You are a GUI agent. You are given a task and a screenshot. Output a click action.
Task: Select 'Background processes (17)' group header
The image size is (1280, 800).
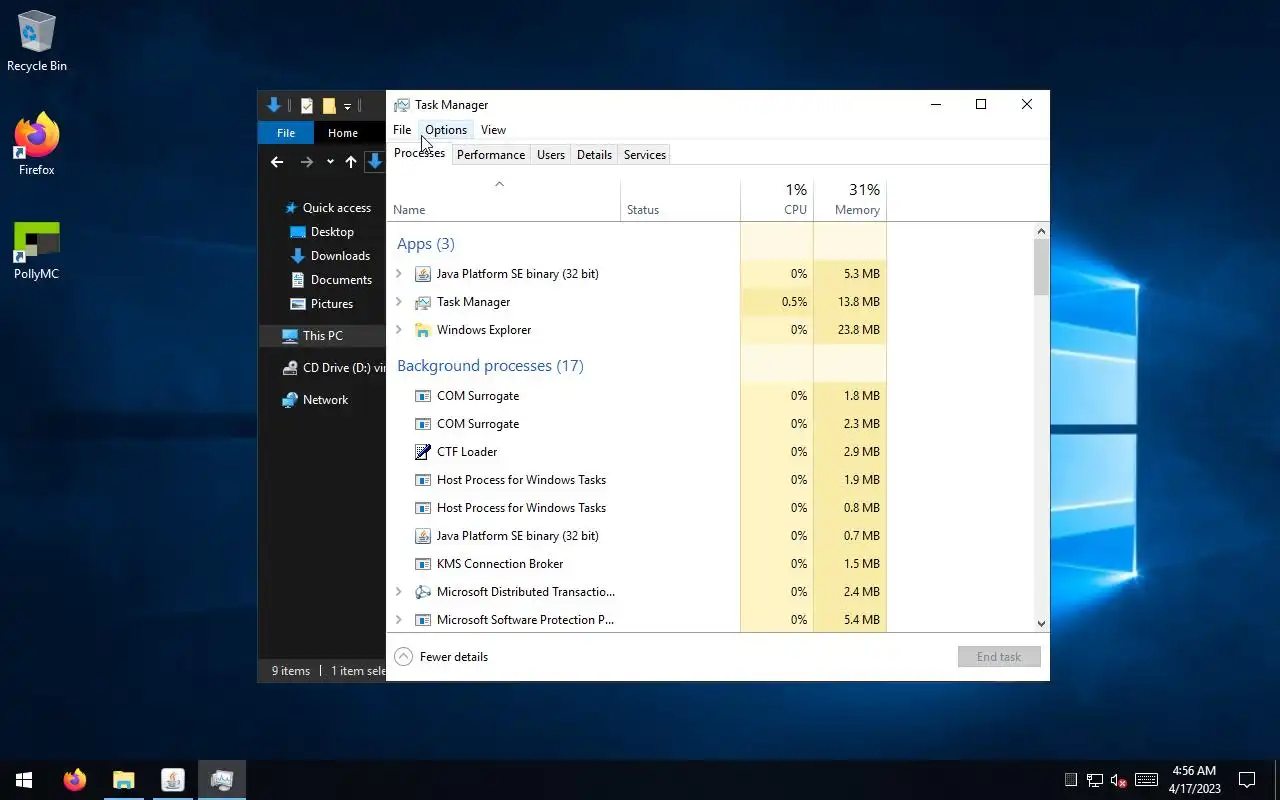tap(490, 366)
